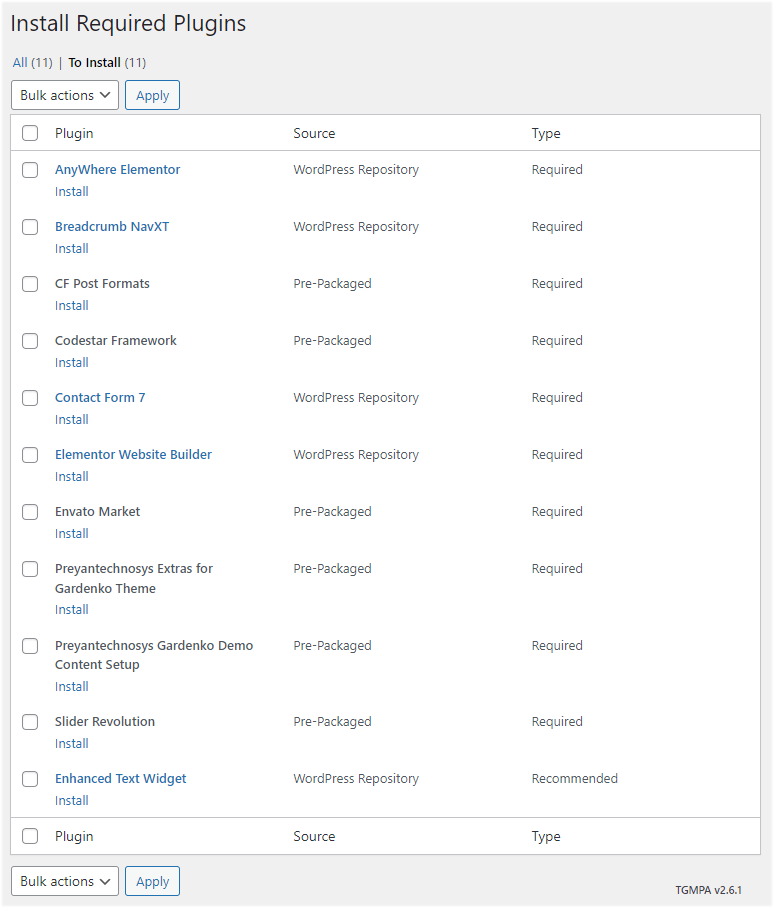The image size is (774, 908).
Task: Install the Envato Market plugin
Action: pos(72,533)
